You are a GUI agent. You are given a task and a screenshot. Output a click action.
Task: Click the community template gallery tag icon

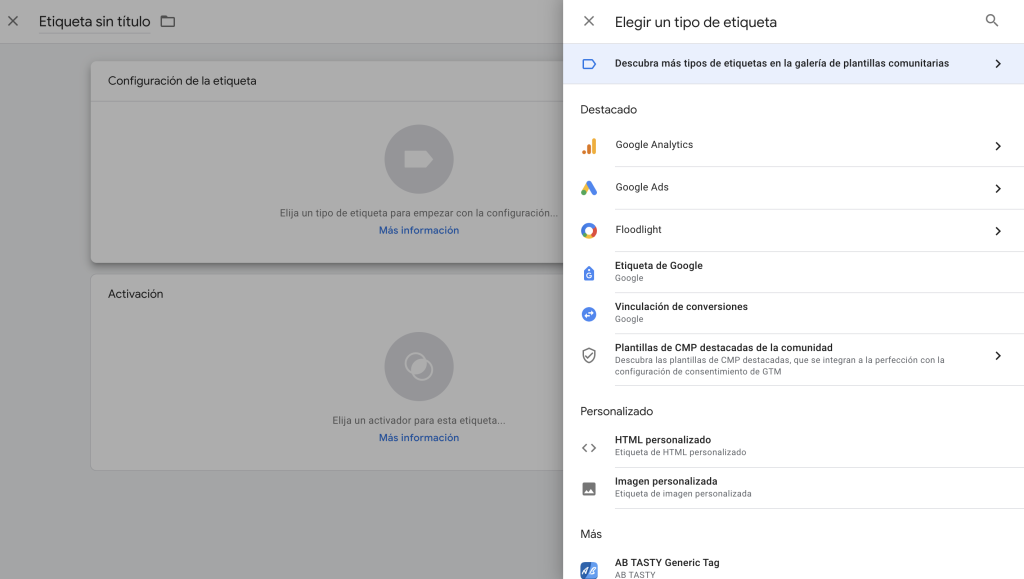(588, 64)
